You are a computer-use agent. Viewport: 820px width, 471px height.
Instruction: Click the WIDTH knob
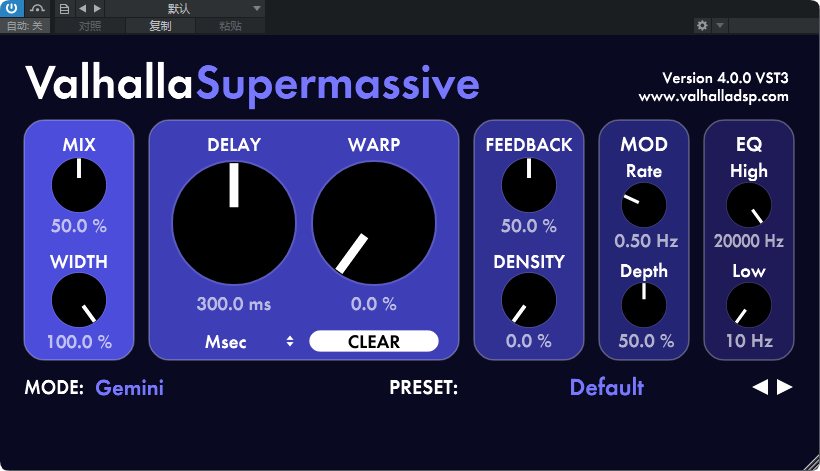(79, 300)
